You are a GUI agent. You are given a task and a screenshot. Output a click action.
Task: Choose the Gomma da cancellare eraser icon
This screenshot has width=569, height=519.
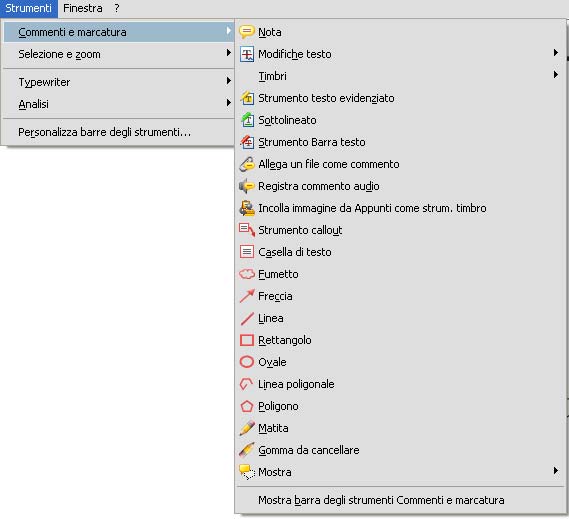[x=247, y=450]
